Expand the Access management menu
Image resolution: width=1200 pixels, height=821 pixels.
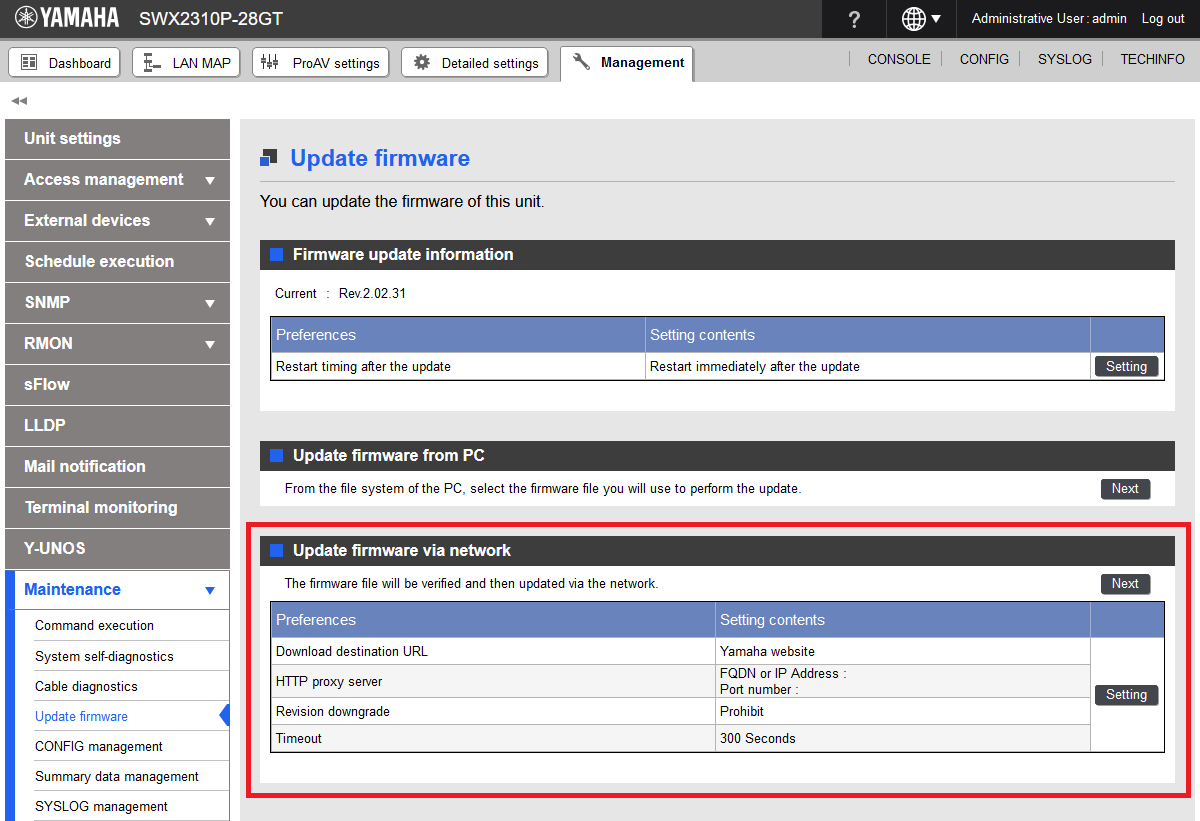click(x=117, y=180)
